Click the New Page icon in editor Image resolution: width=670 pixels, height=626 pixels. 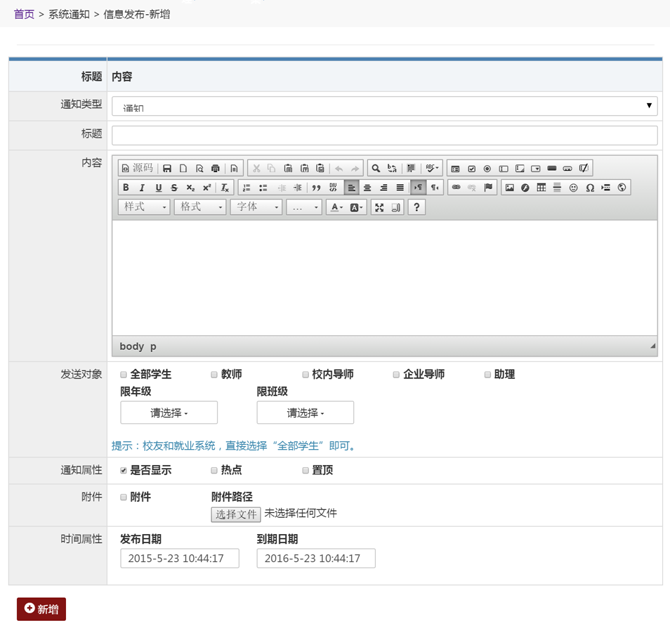pos(183,168)
